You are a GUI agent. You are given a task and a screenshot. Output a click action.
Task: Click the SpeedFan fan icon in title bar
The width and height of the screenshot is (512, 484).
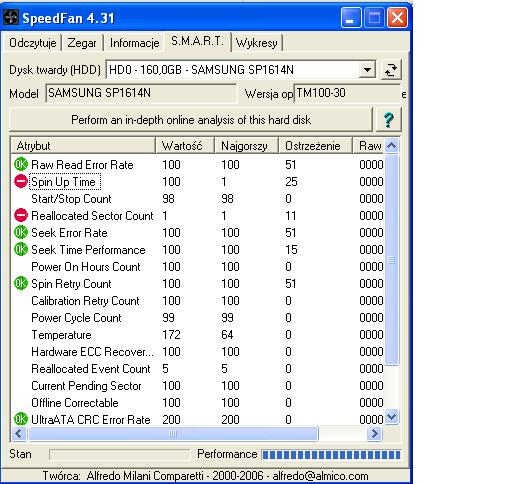11,17
